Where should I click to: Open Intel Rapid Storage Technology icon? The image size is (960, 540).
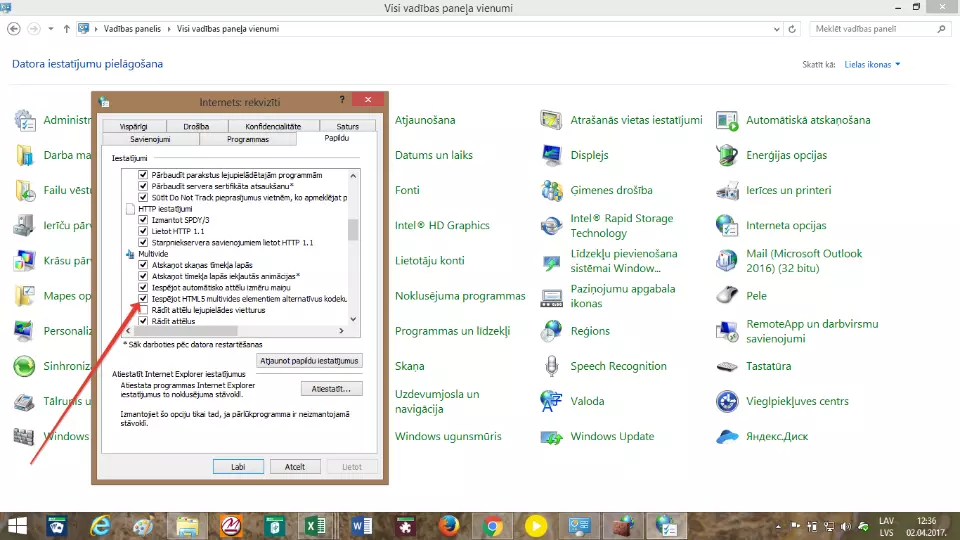(x=551, y=225)
